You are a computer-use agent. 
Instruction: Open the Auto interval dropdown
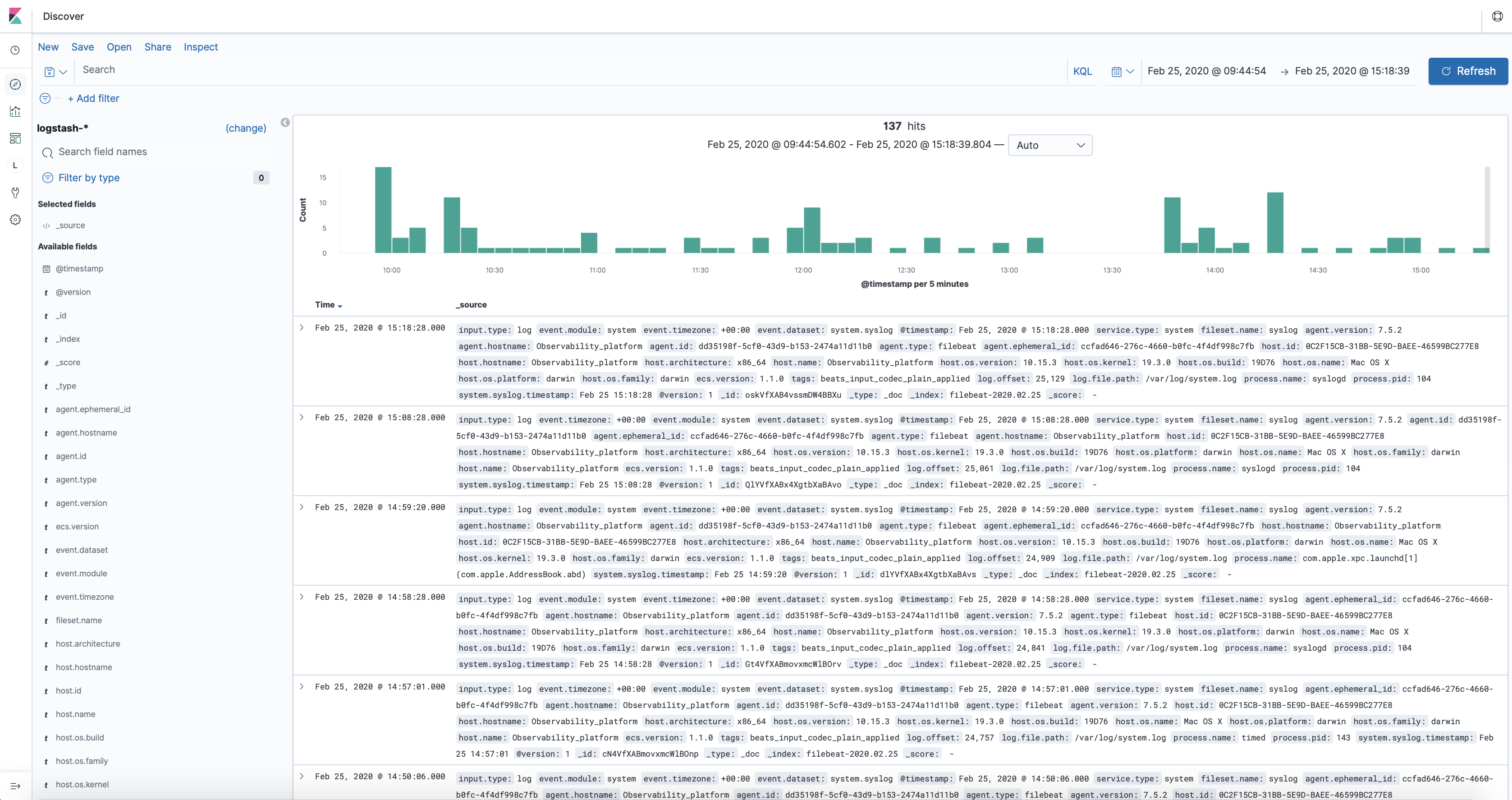coord(1049,145)
